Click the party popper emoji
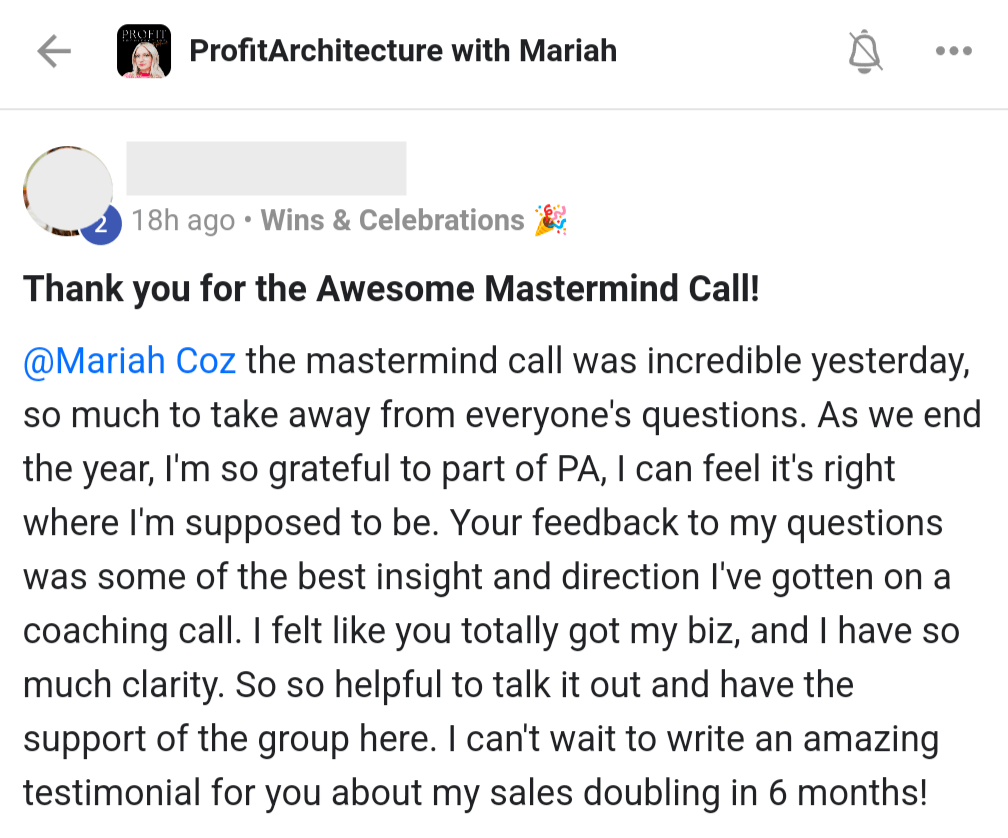Image resolution: width=1008 pixels, height=838 pixels. coord(551,220)
